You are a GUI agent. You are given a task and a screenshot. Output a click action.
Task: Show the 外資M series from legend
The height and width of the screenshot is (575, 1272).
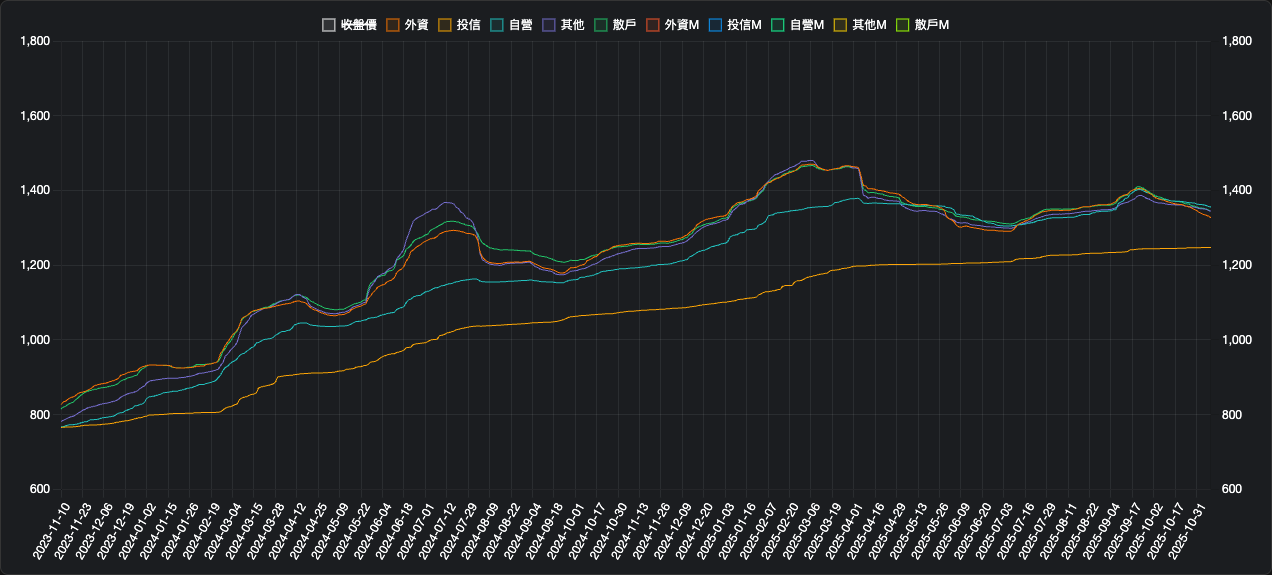point(652,24)
